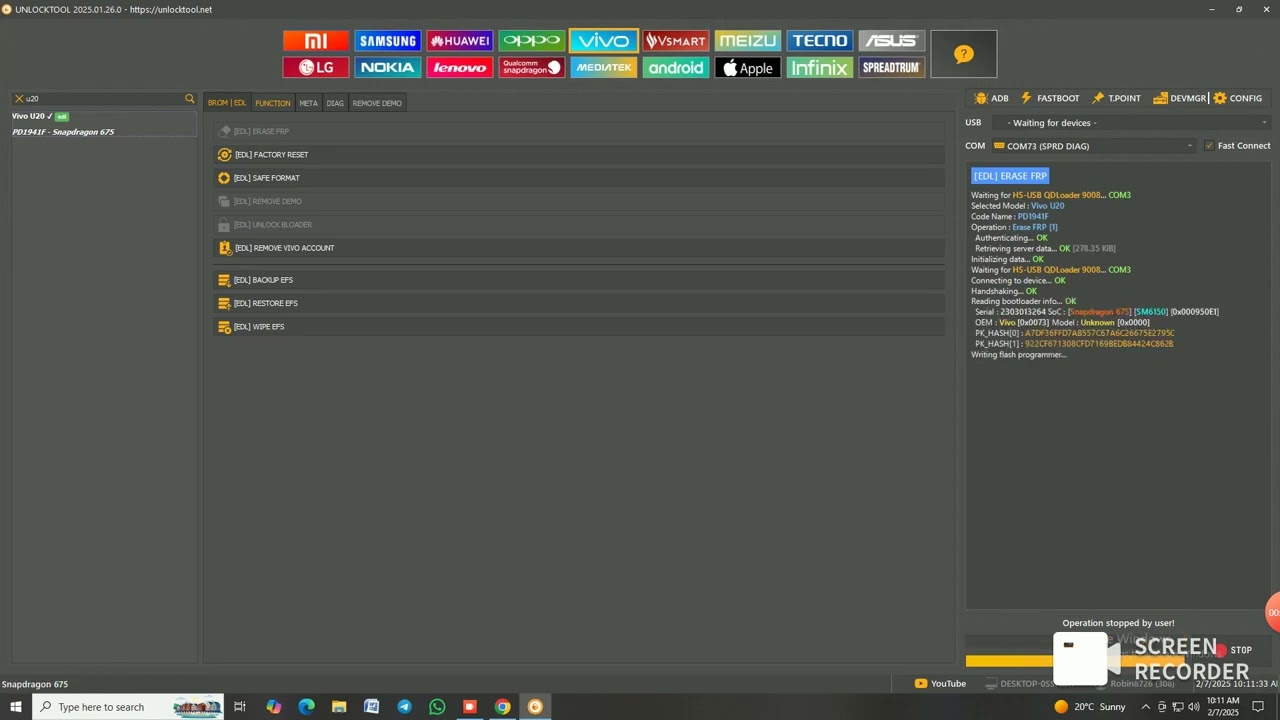The height and width of the screenshot is (720, 1280).
Task: Run [EDL] REMOVE VIVO ACCOUNT
Action: pyautogui.click(x=580, y=248)
